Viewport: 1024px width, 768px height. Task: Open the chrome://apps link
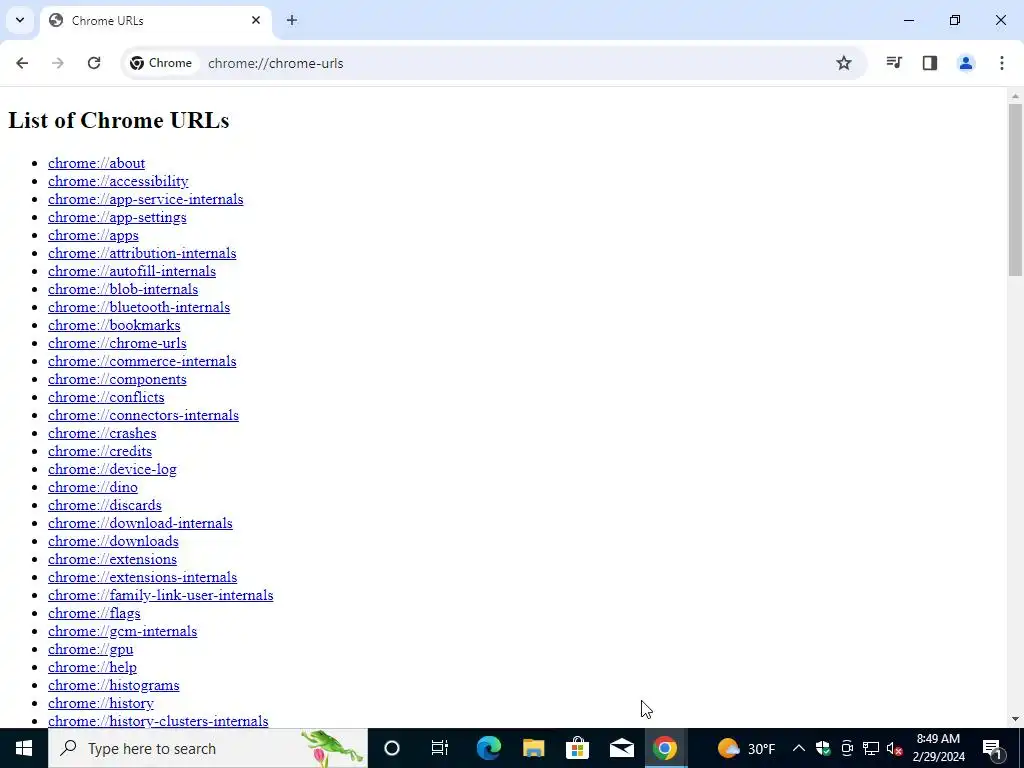[93, 235]
